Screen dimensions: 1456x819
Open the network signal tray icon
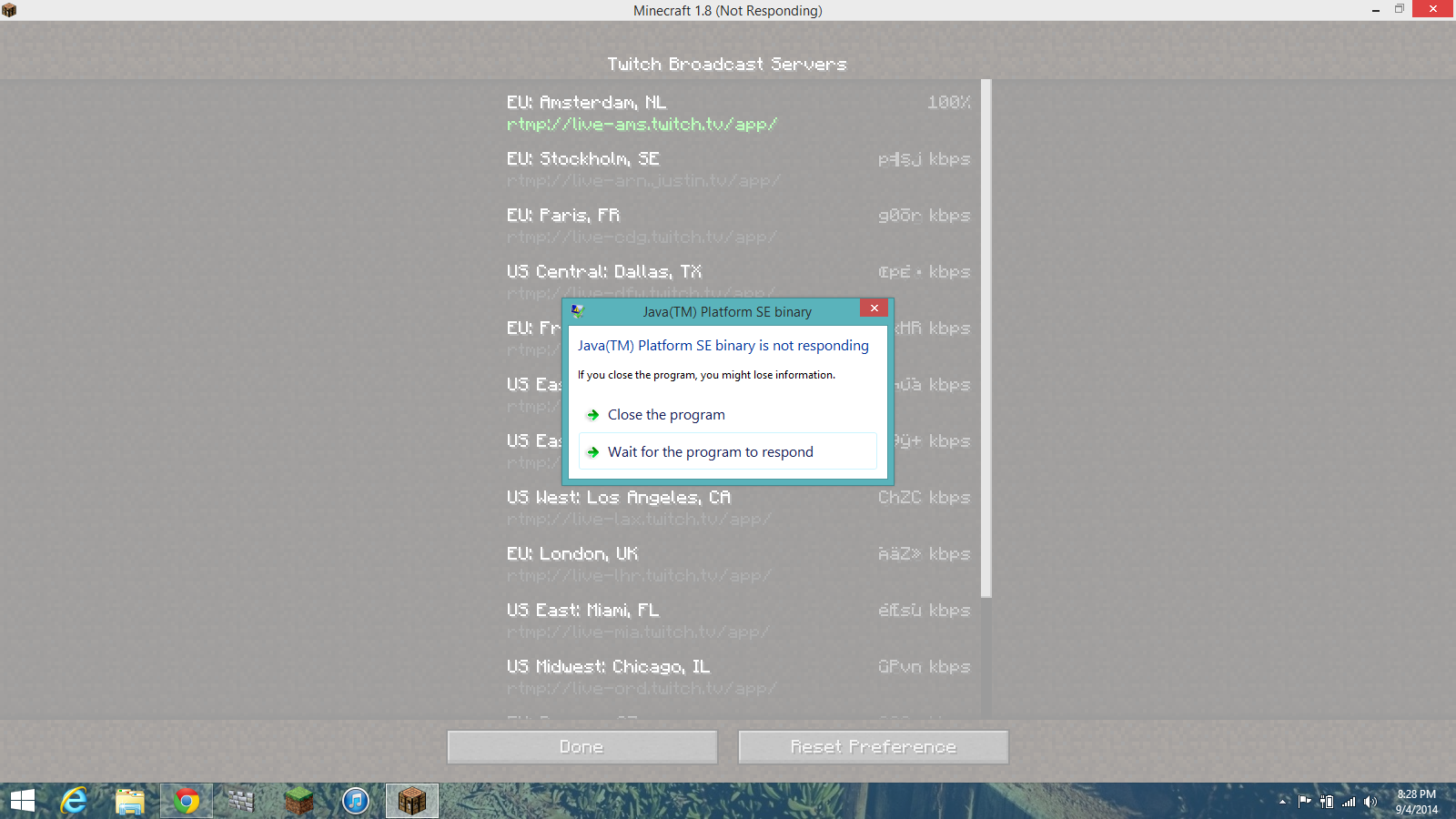click(1349, 802)
